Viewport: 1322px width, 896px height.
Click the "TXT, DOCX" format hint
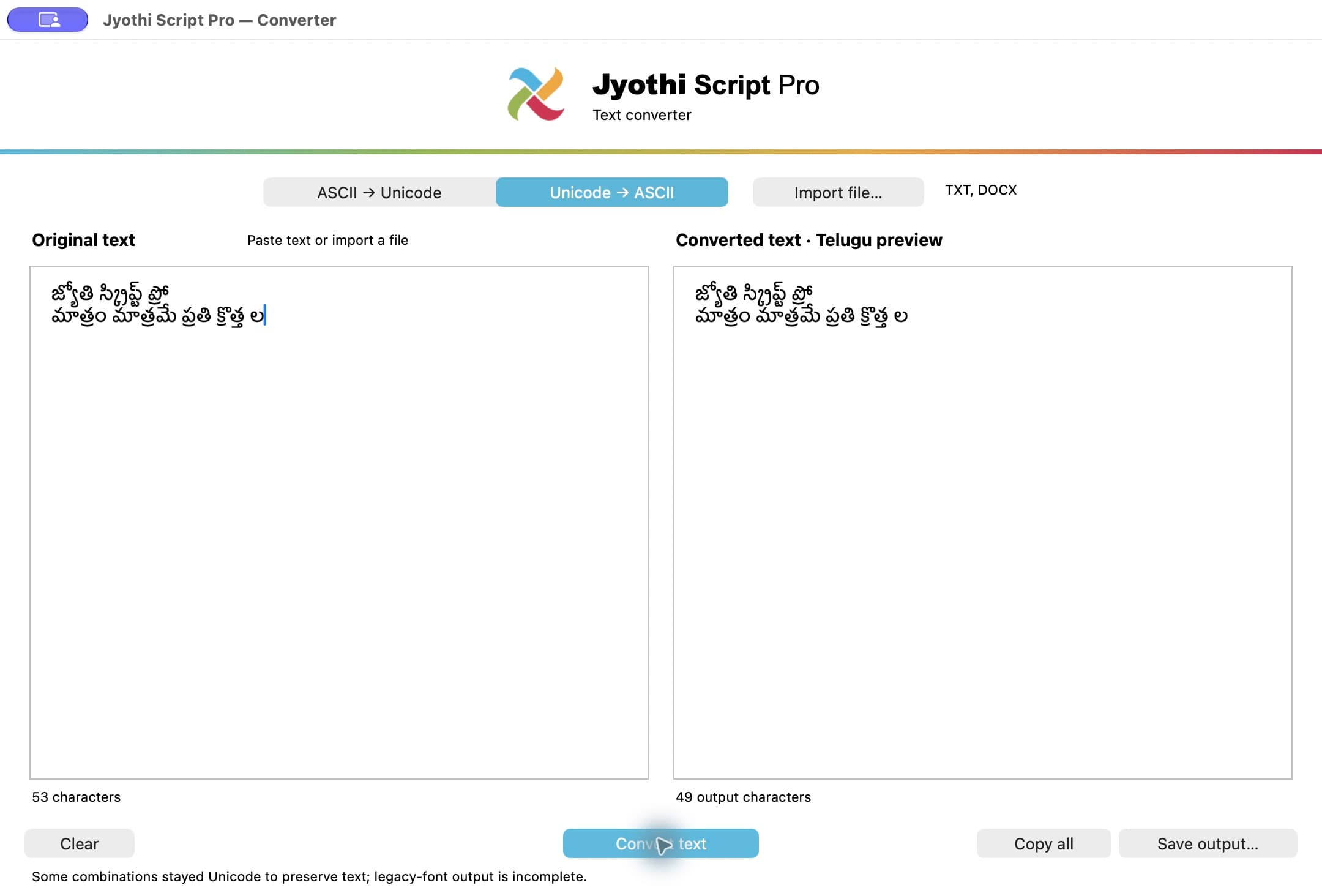coord(980,190)
